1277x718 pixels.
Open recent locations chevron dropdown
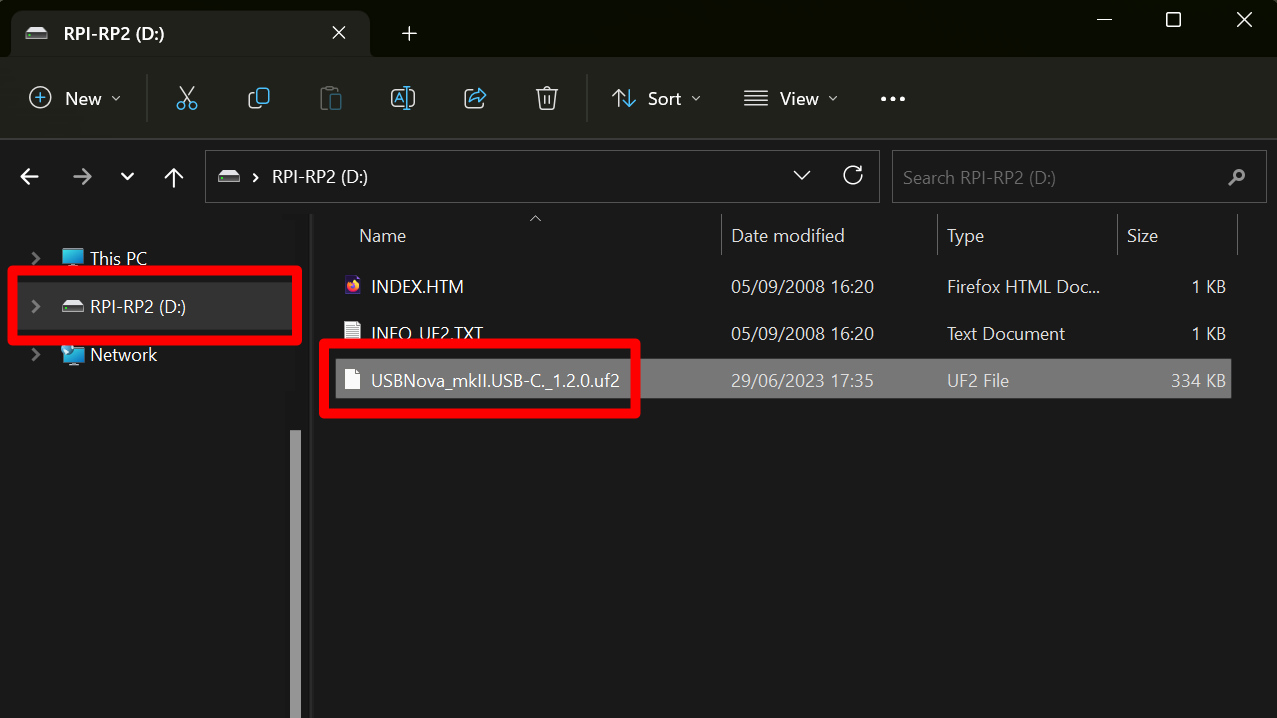coord(127,177)
